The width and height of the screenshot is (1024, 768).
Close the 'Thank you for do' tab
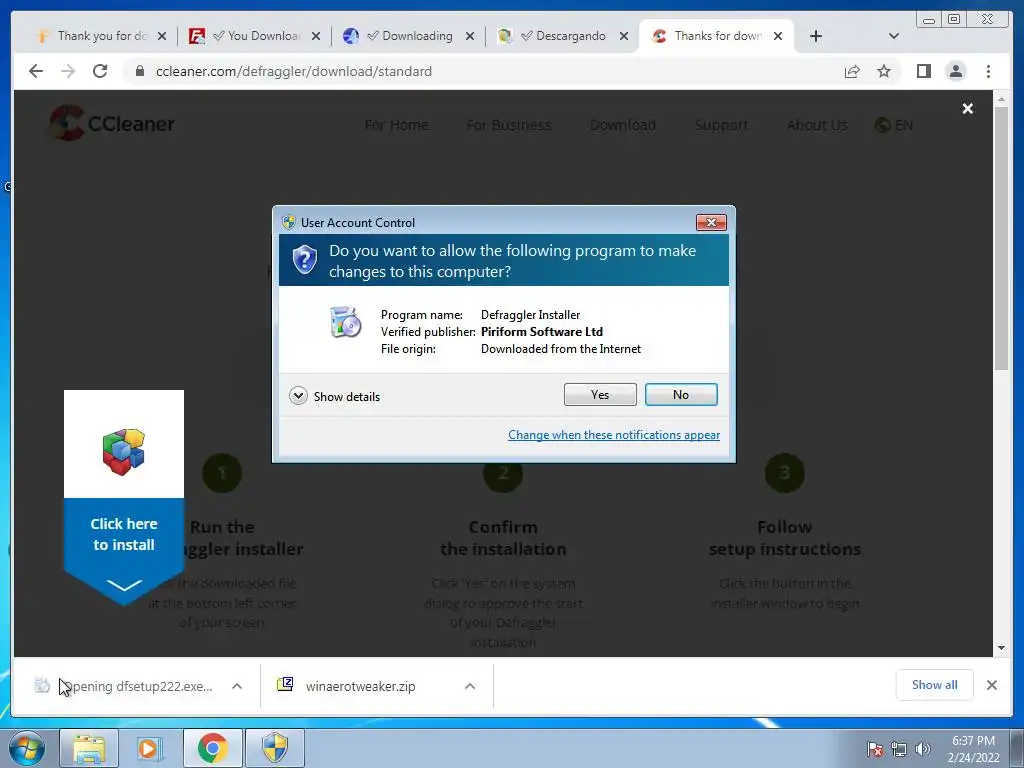pyautogui.click(x=162, y=36)
